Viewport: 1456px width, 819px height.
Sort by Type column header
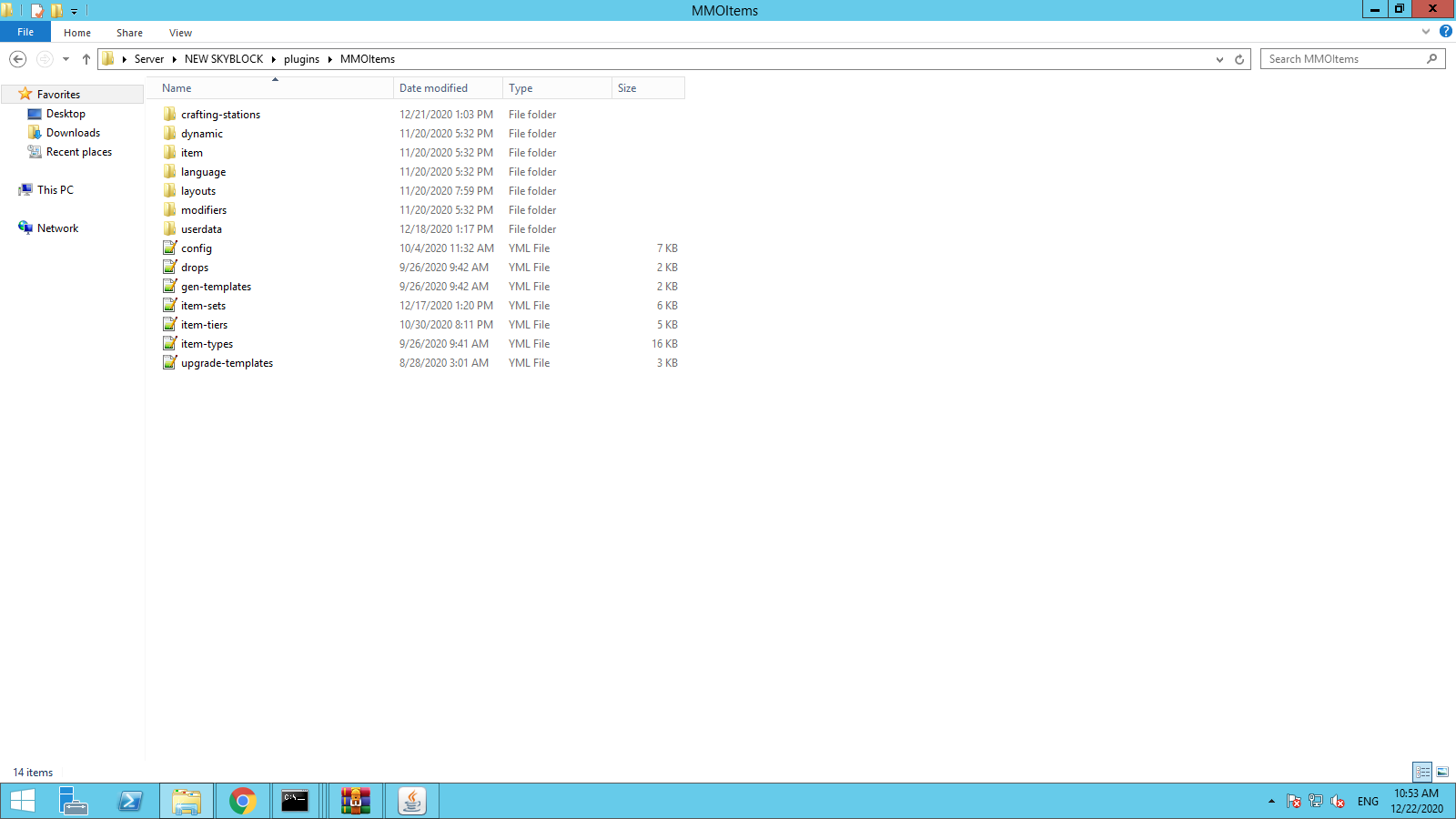[x=557, y=88]
